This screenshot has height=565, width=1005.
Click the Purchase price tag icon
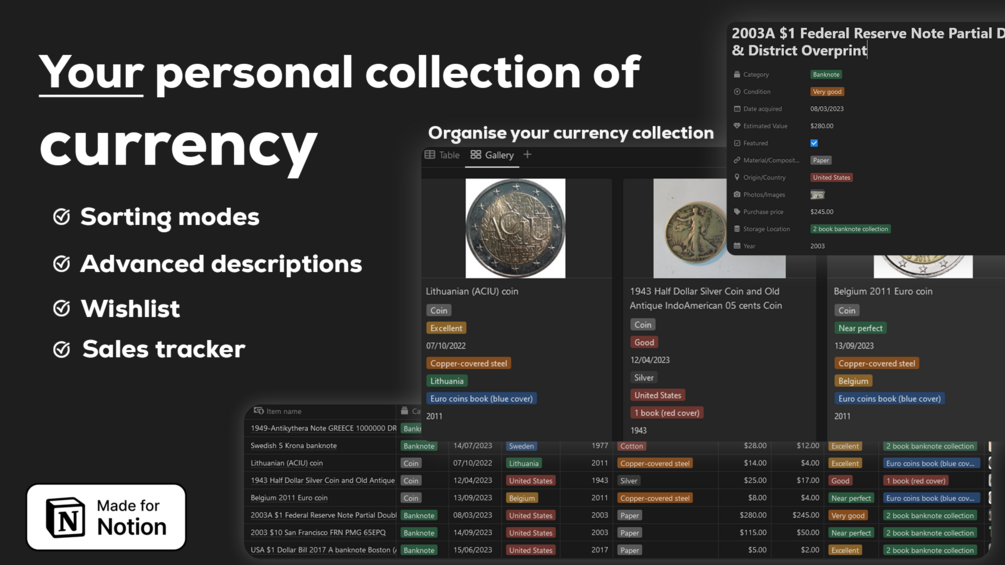tap(736, 211)
